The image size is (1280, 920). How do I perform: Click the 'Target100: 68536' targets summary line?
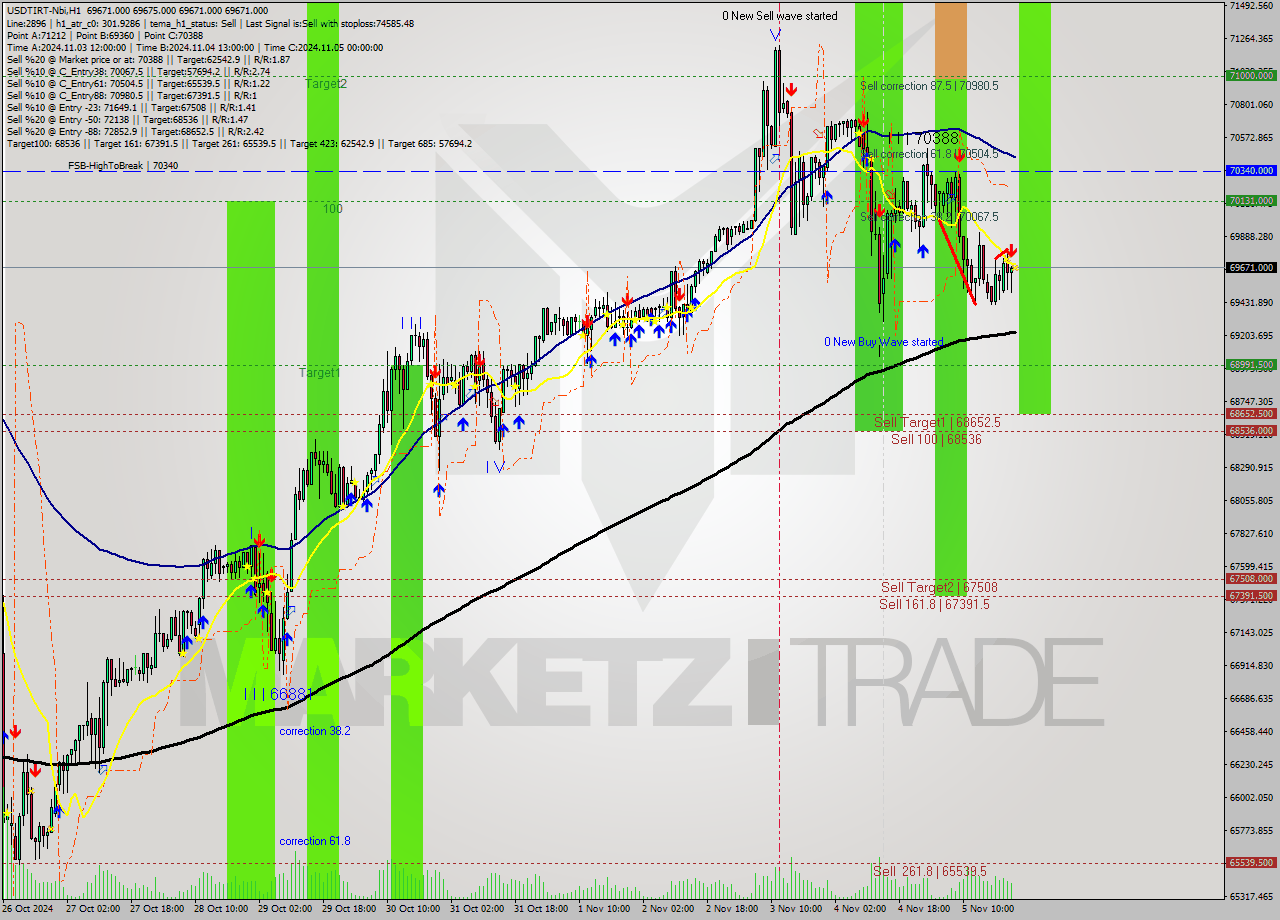coord(239,143)
